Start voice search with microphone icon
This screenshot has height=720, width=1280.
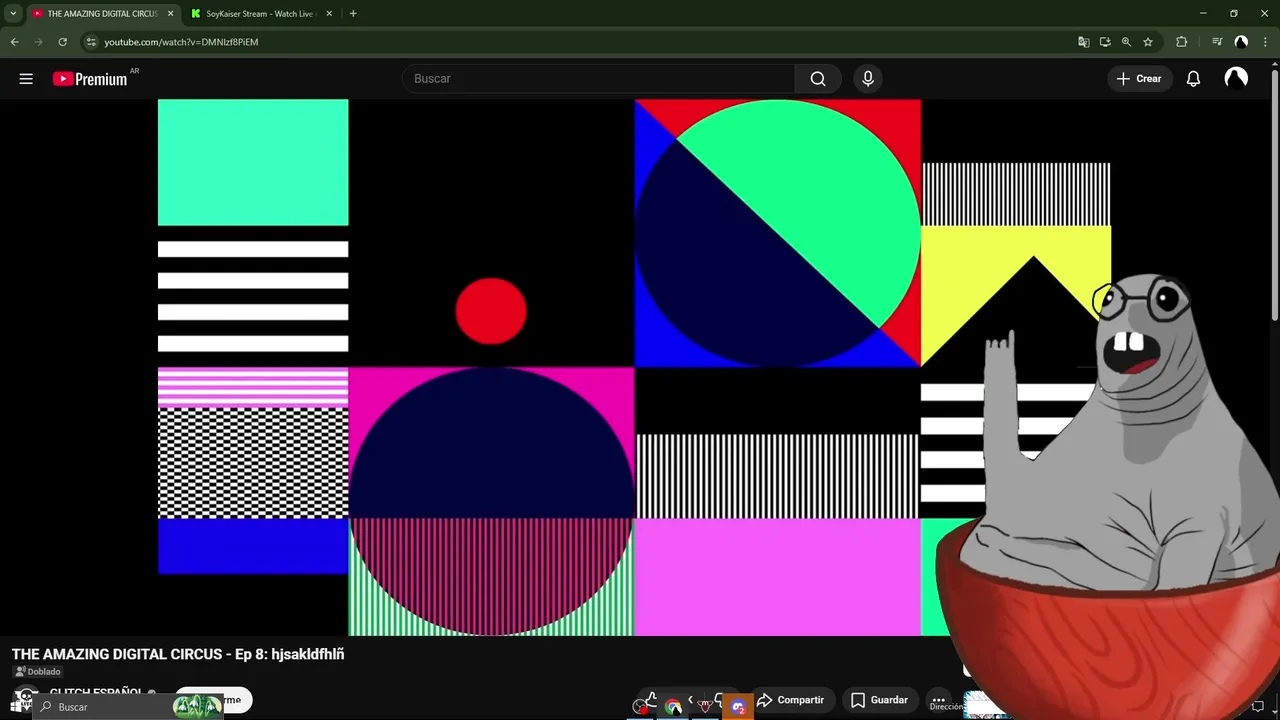[x=868, y=79]
